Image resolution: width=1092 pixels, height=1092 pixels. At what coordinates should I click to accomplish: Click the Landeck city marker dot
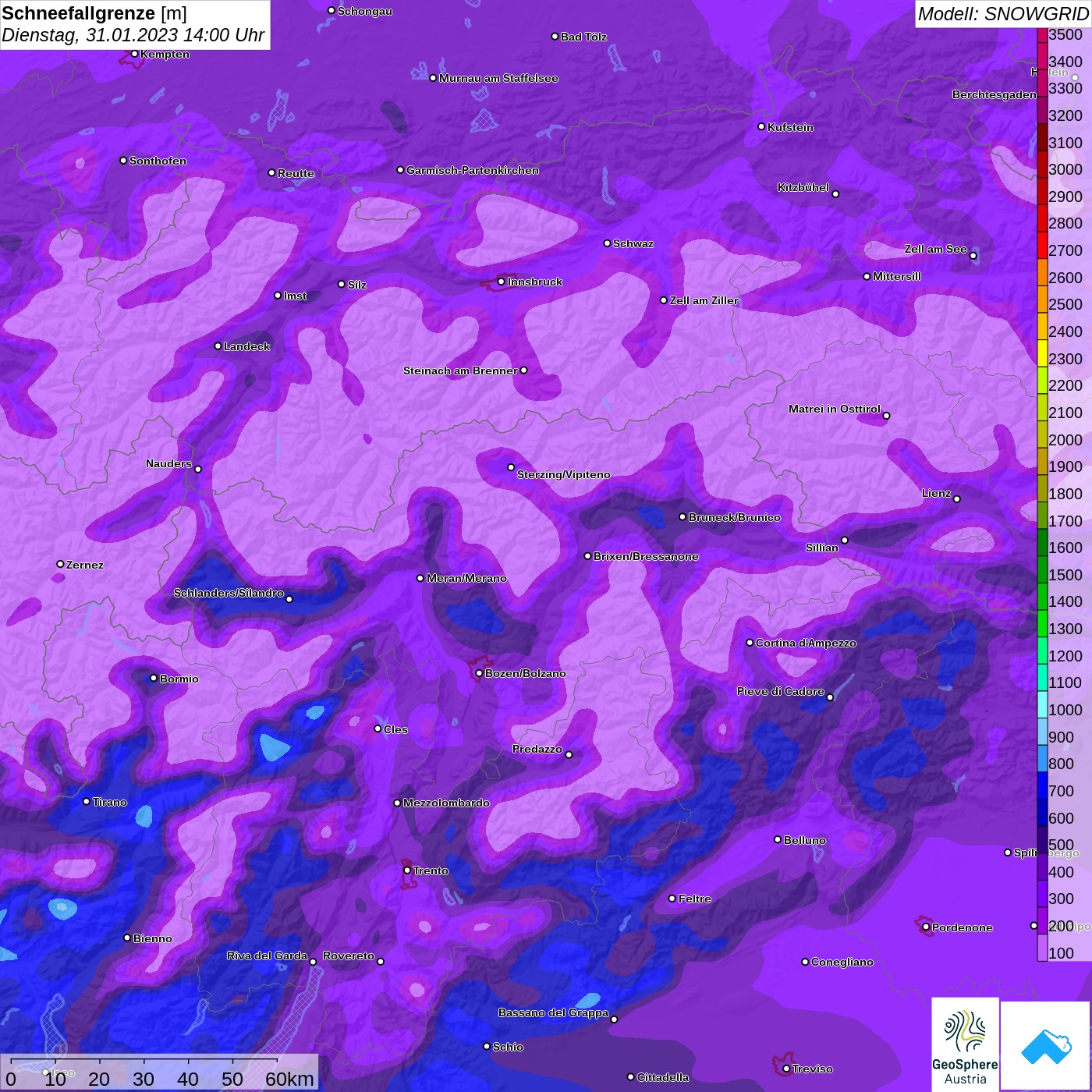[218, 346]
